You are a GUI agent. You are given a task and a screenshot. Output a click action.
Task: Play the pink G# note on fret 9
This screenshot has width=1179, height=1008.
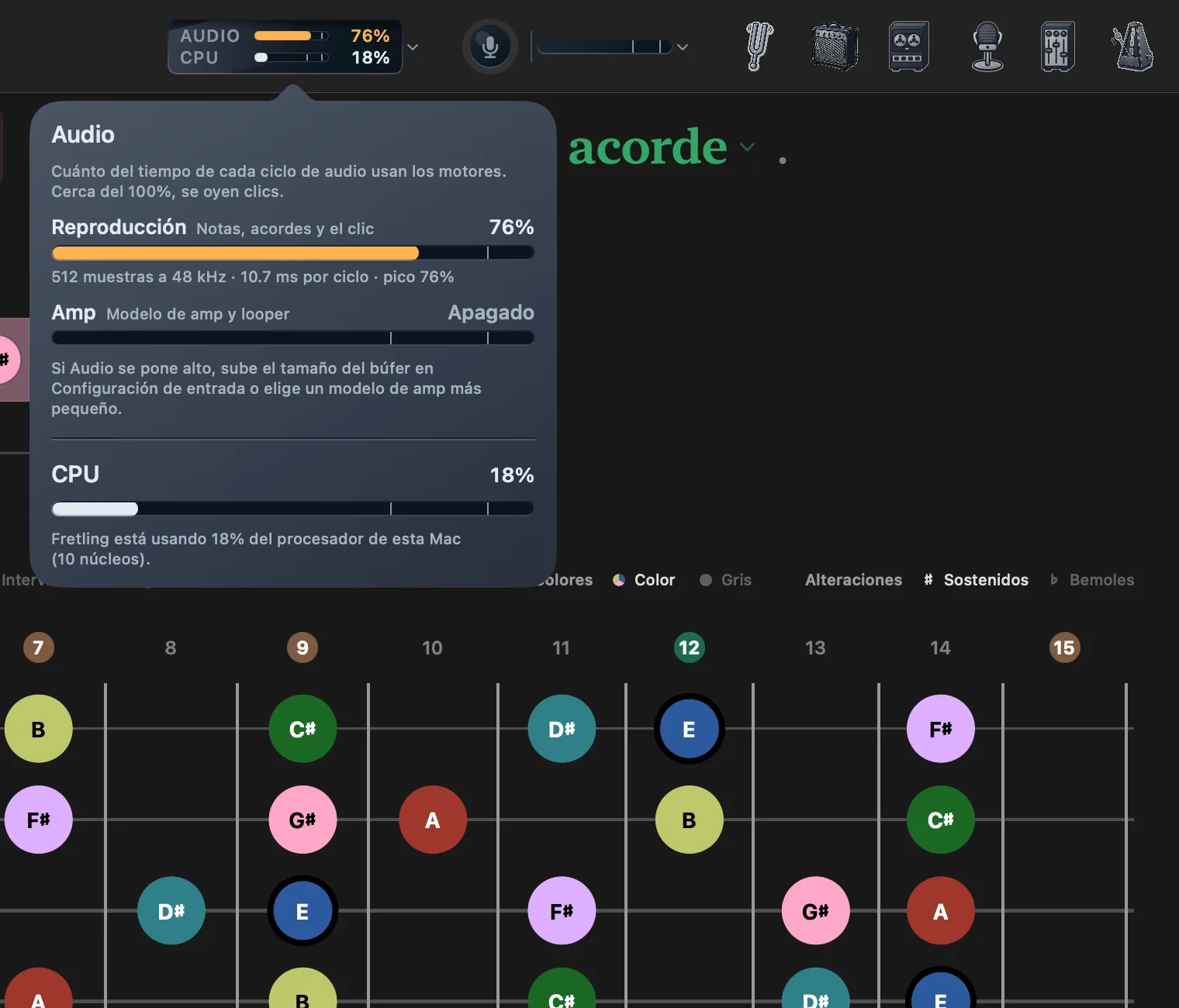(303, 820)
